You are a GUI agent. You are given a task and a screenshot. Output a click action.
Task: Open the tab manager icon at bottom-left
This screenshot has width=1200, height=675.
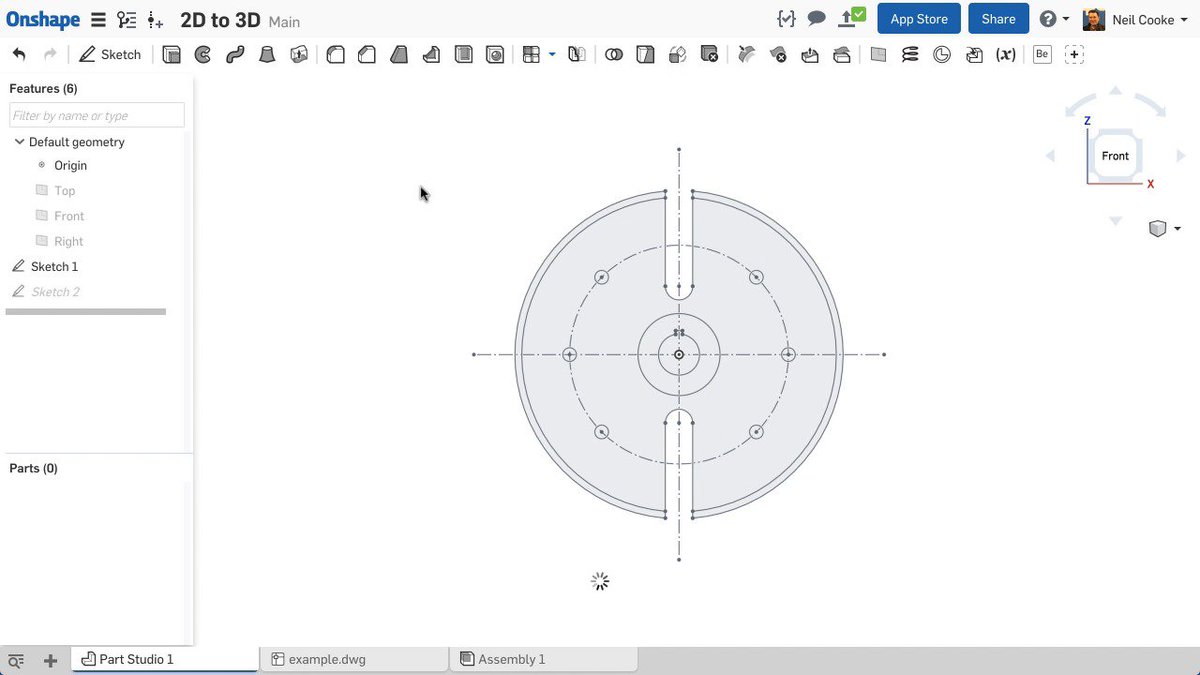click(x=16, y=660)
